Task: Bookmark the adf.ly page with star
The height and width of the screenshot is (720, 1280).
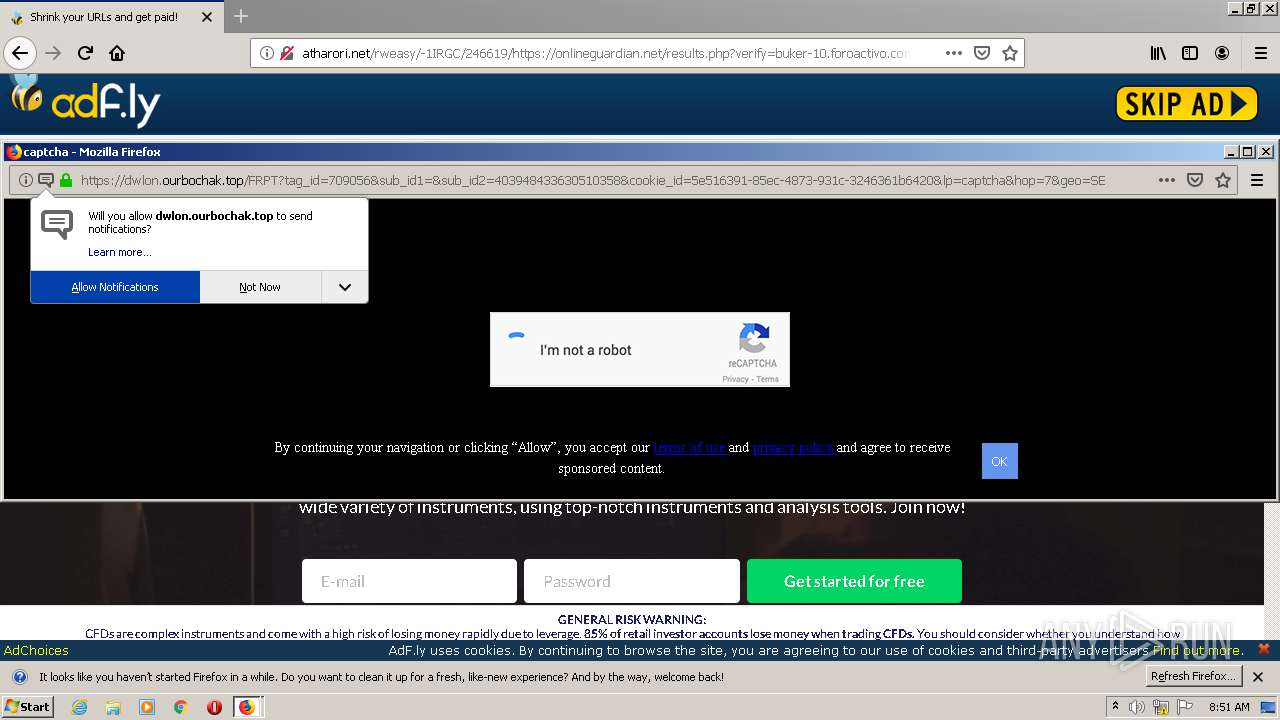Action: [1010, 53]
